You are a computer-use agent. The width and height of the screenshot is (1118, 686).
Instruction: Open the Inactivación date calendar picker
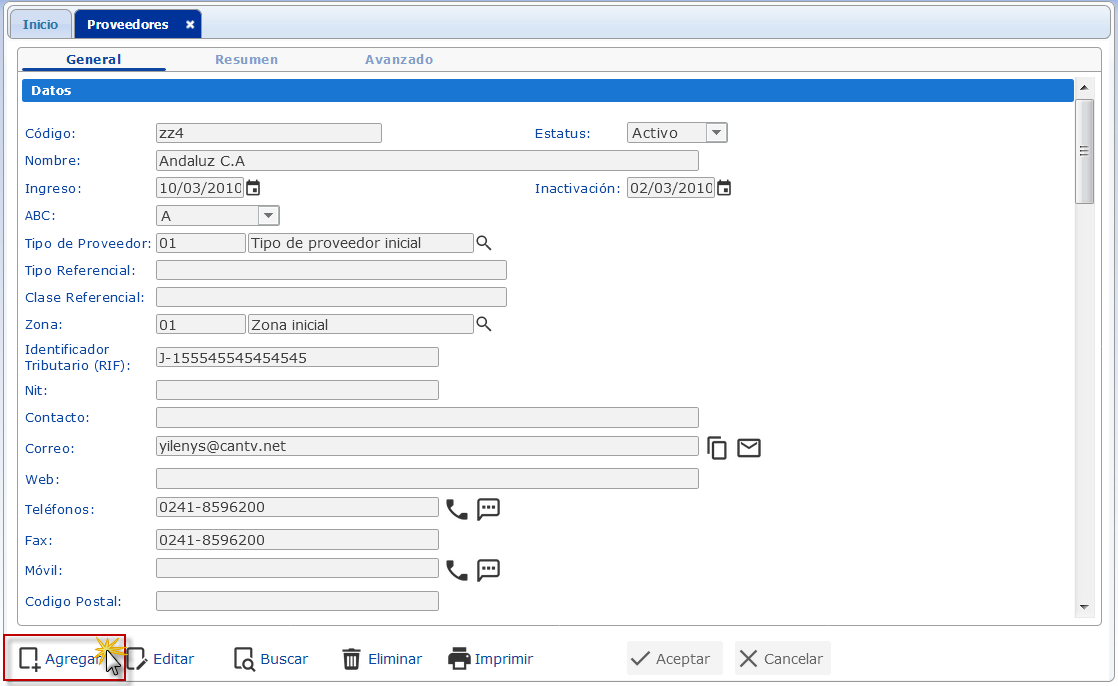point(724,188)
